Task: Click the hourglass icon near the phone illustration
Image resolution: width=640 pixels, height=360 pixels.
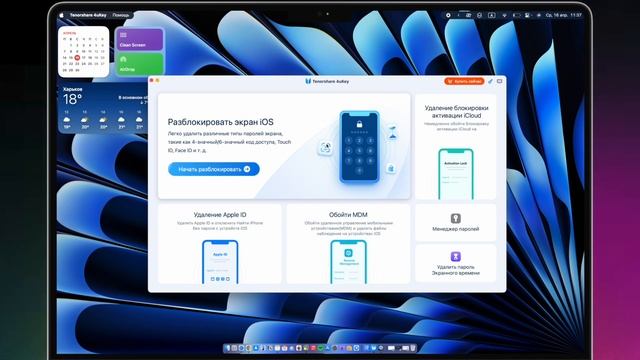Action: [x=392, y=133]
